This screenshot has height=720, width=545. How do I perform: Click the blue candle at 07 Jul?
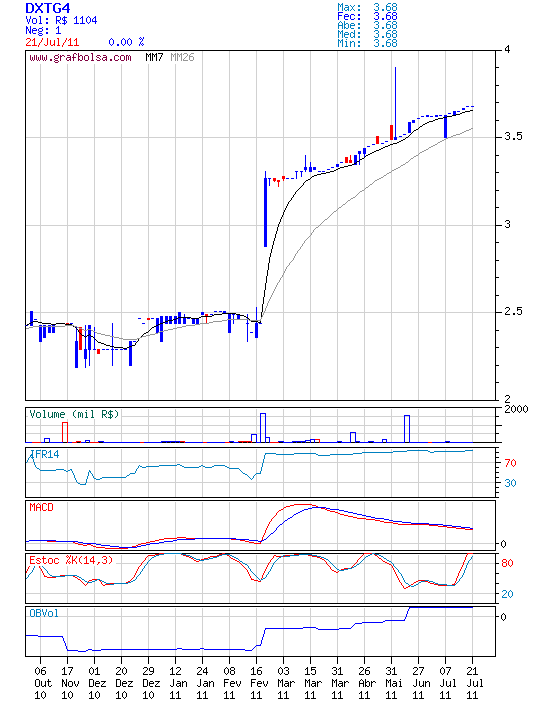point(445,127)
